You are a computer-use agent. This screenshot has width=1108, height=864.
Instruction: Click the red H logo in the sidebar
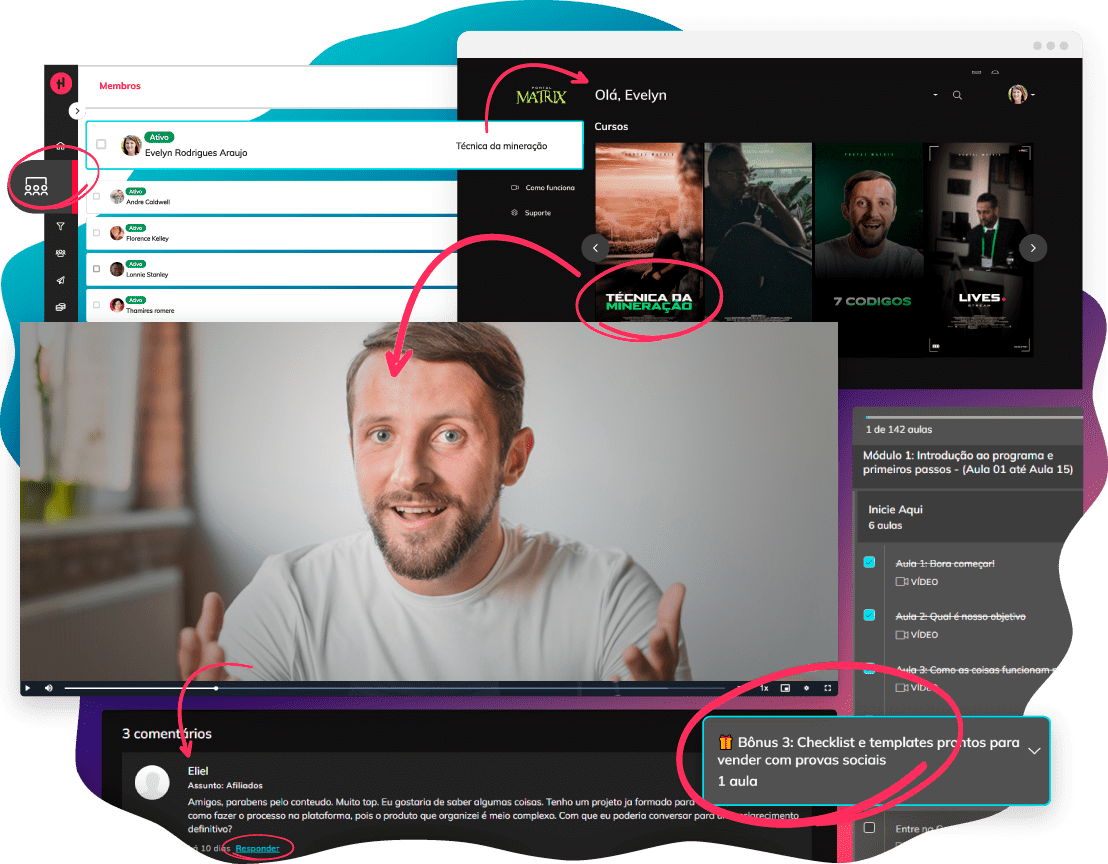[x=61, y=83]
